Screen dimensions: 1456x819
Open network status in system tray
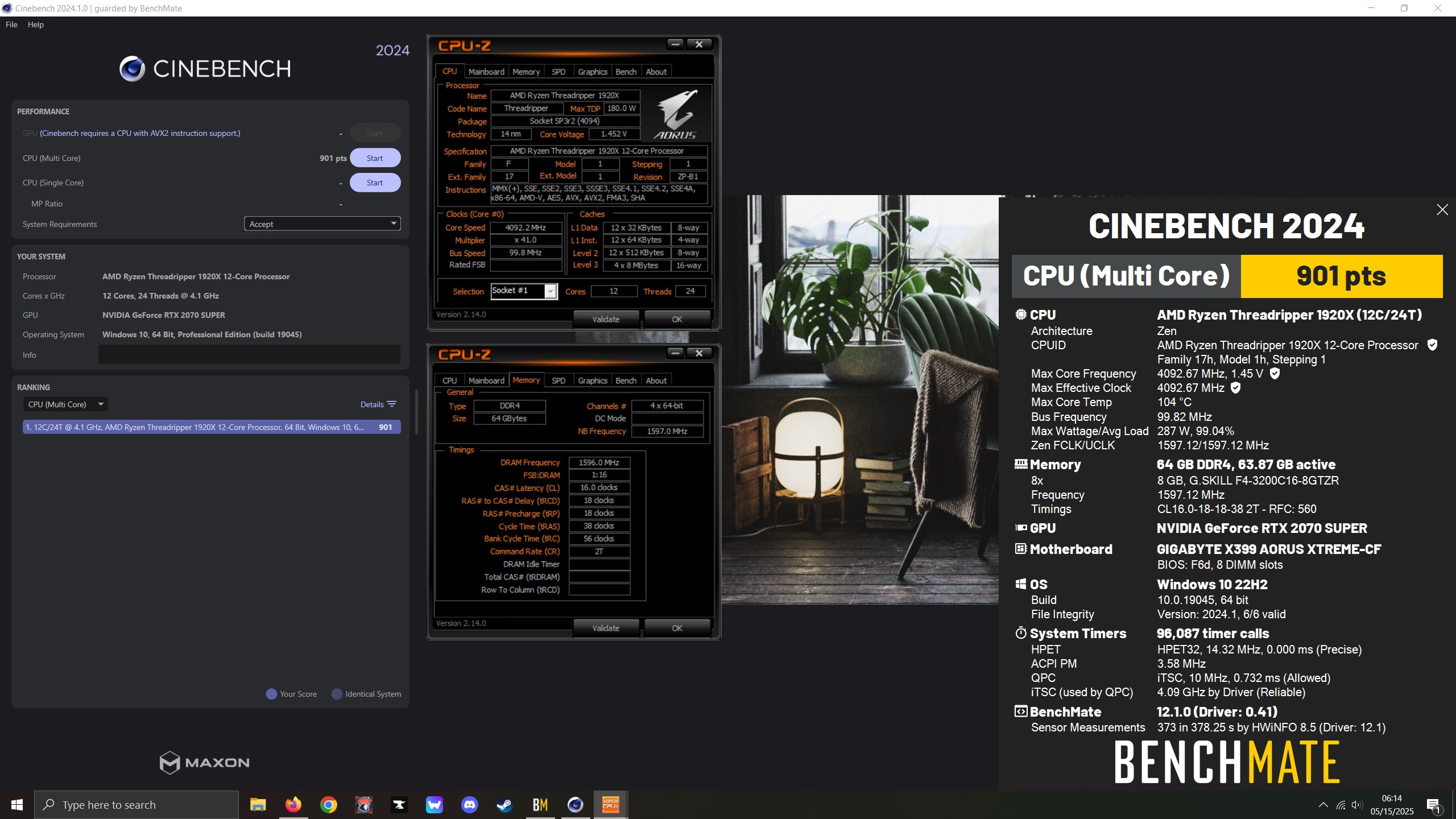click(x=1341, y=805)
